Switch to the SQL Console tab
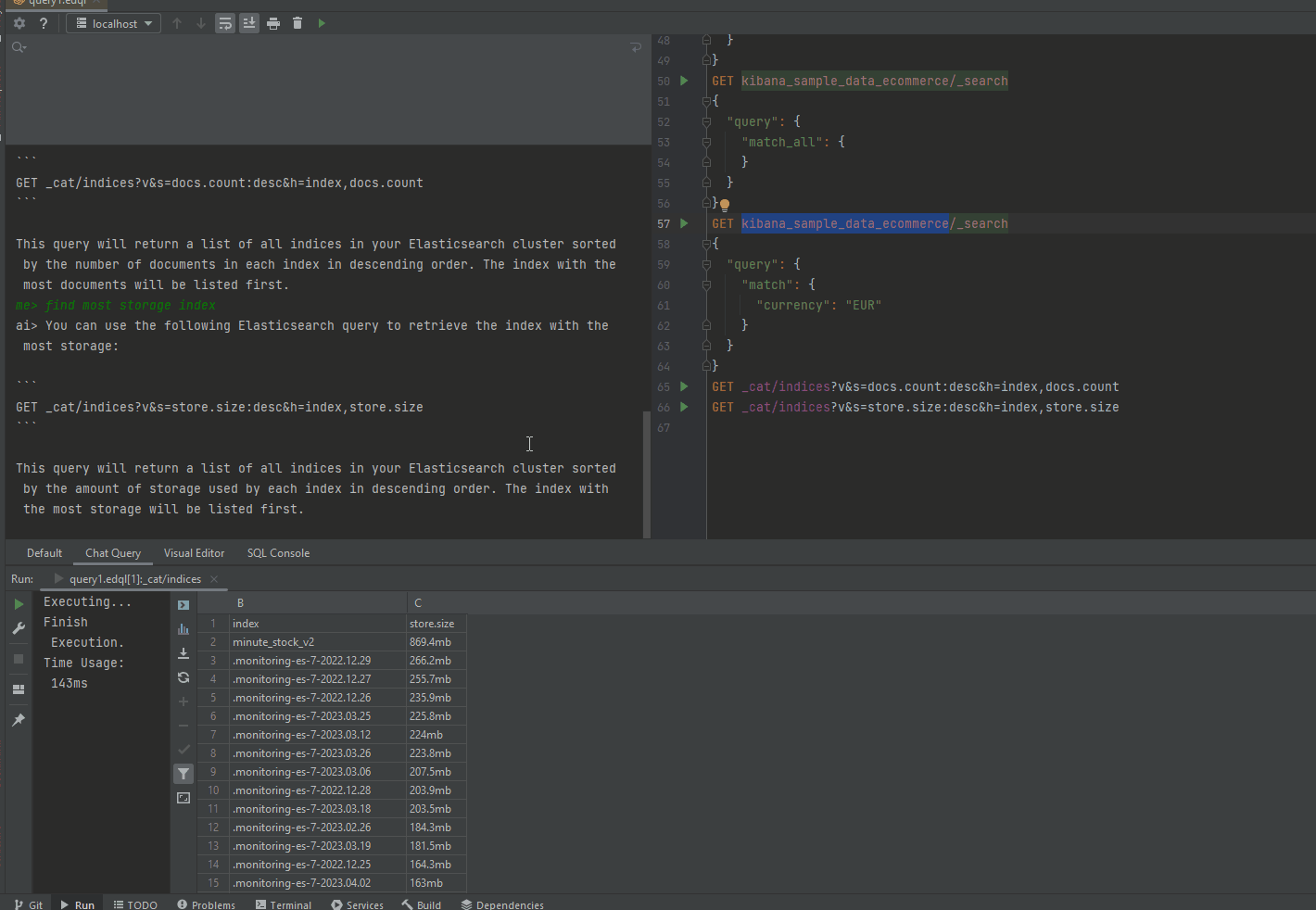1316x910 pixels. [x=278, y=553]
